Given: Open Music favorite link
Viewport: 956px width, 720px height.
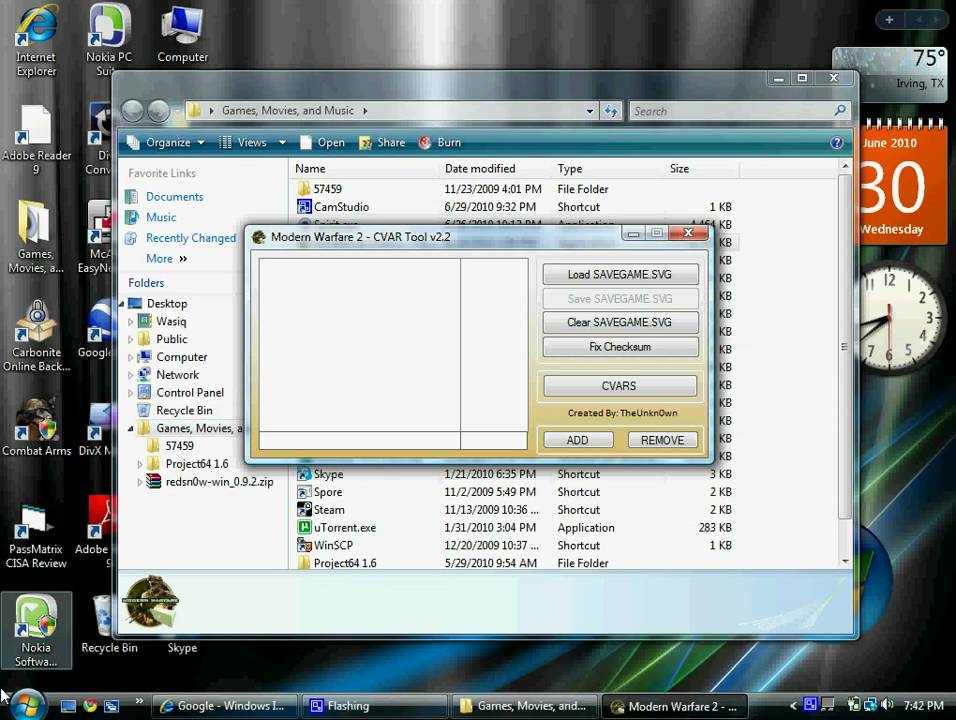Looking at the screenshot, I should pos(161,217).
